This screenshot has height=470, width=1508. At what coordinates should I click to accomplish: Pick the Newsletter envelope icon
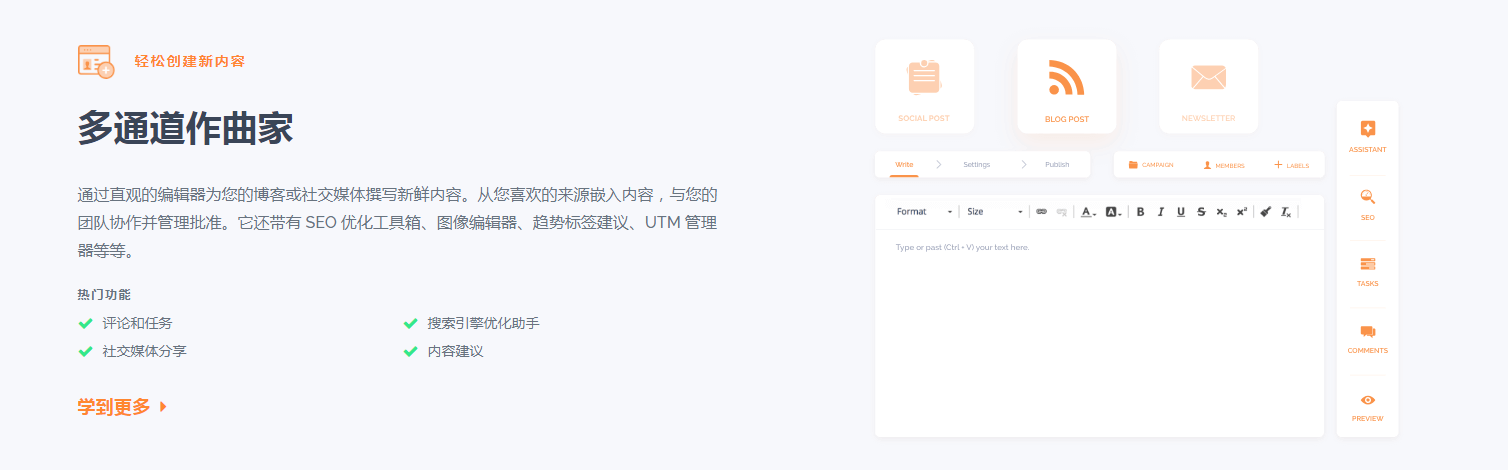(x=1208, y=77)
